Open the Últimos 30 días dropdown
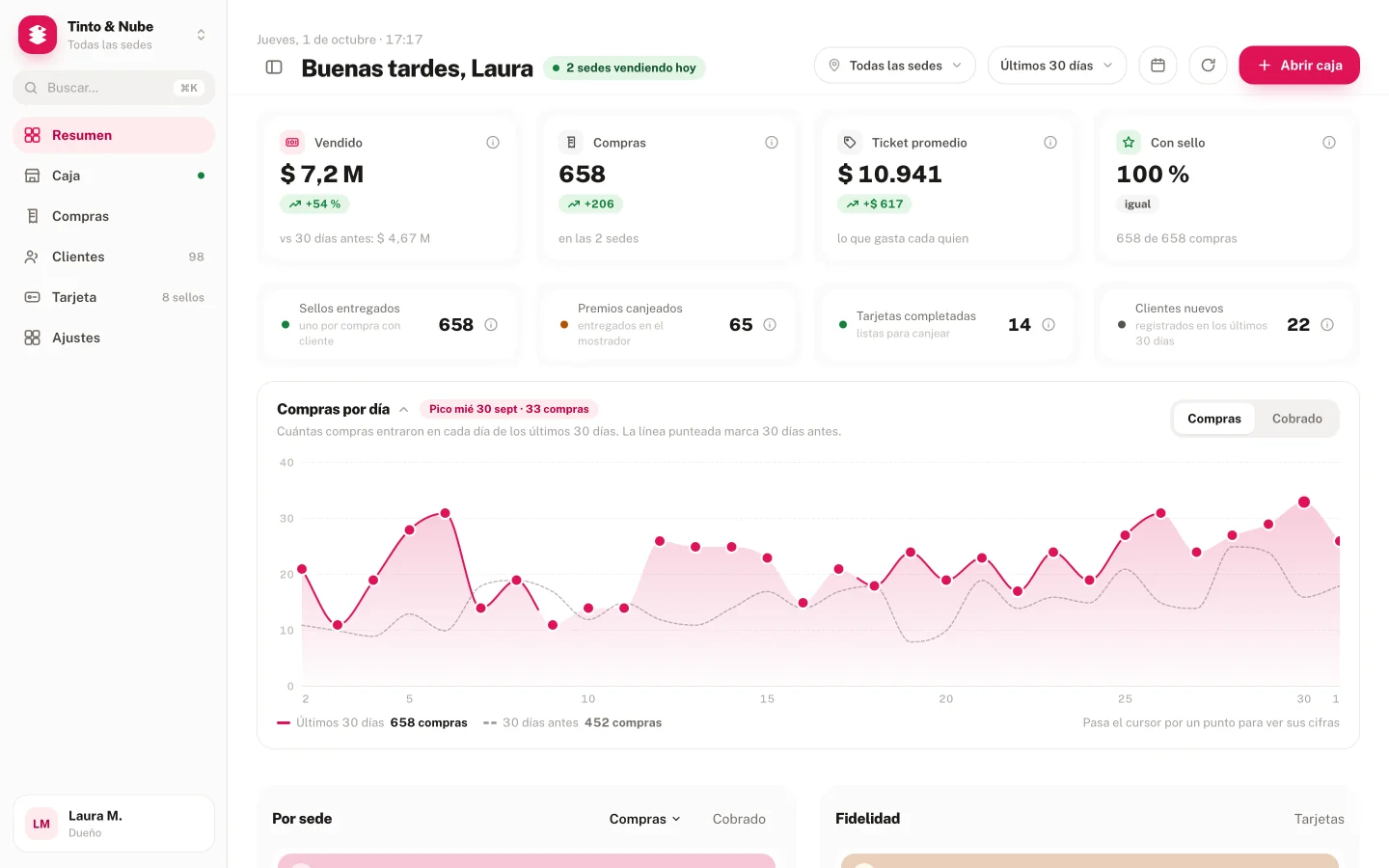The image size is (1389, 868). point(1056,66)
